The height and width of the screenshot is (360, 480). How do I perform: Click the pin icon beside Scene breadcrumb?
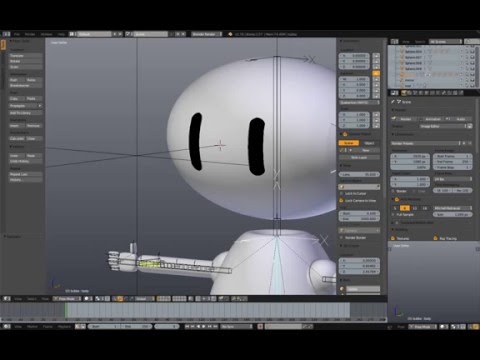(393, 102)
